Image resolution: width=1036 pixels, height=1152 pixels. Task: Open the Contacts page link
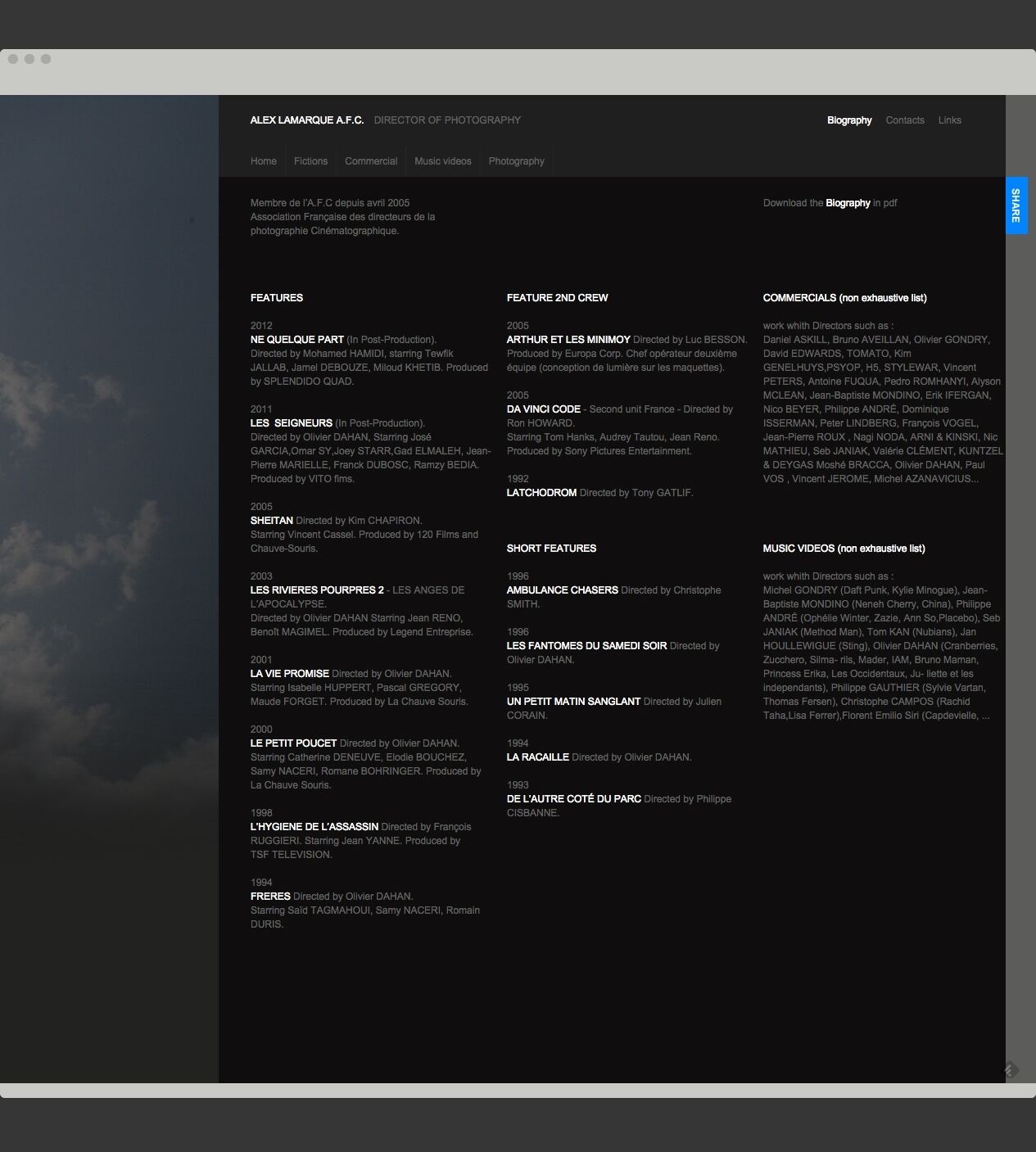coord(905,120)
